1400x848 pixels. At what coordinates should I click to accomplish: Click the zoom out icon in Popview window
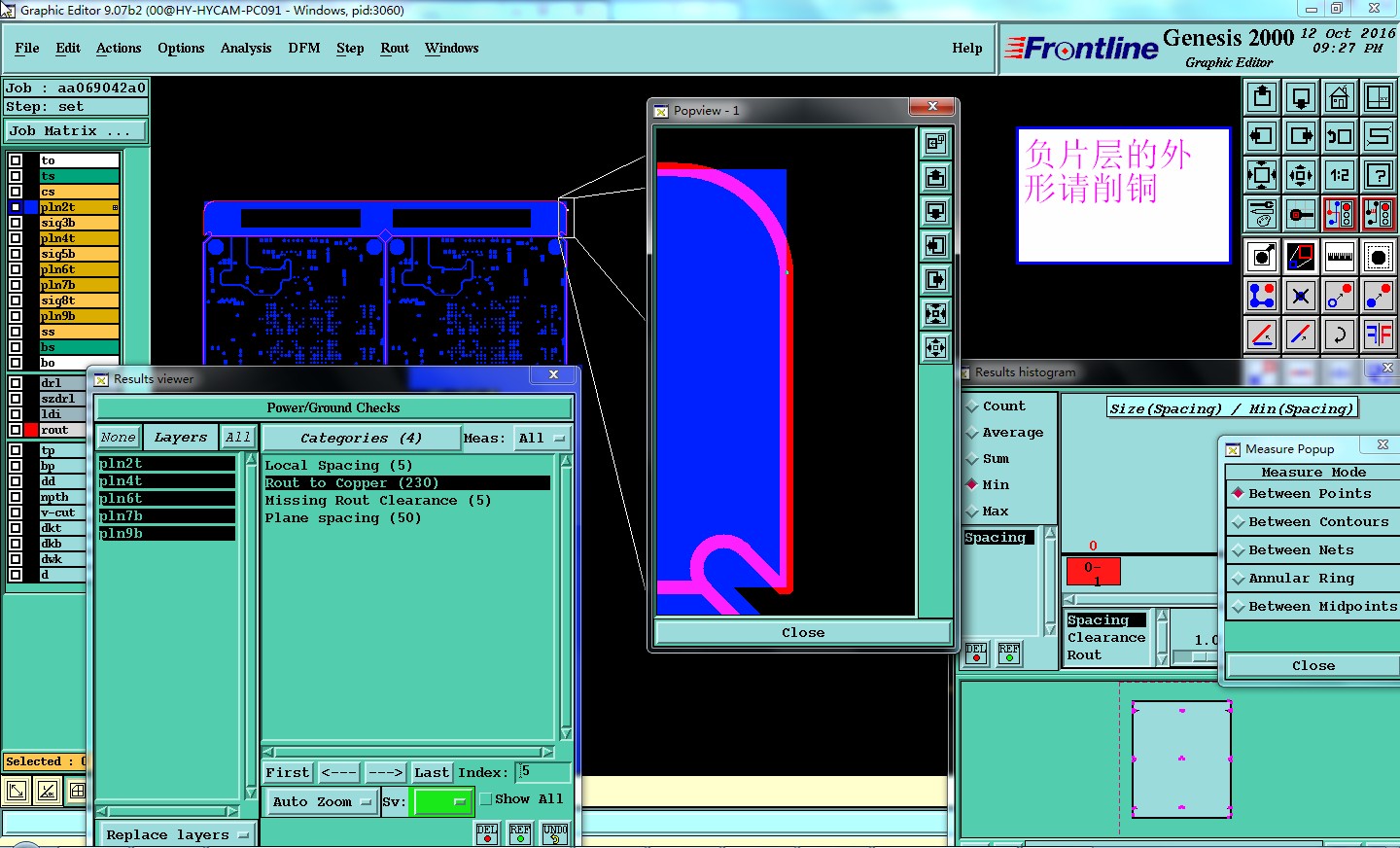coord(935,313)
